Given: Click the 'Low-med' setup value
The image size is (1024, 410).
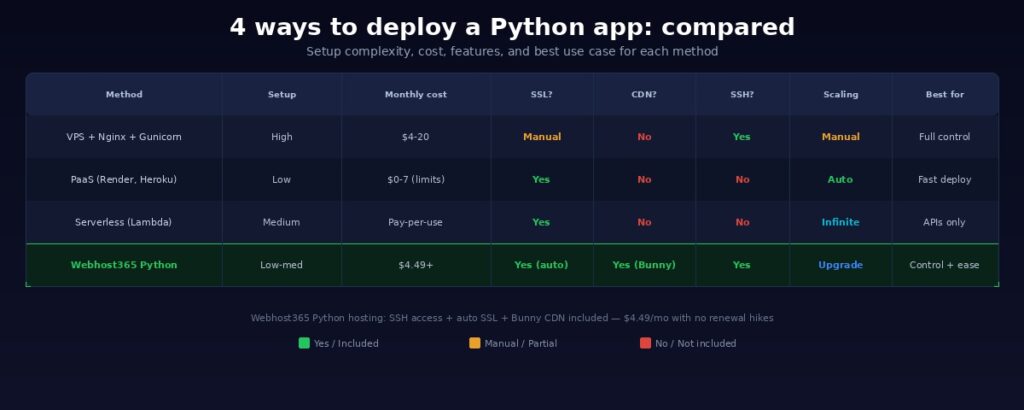Looking at the screenshot, I should 281,265.
